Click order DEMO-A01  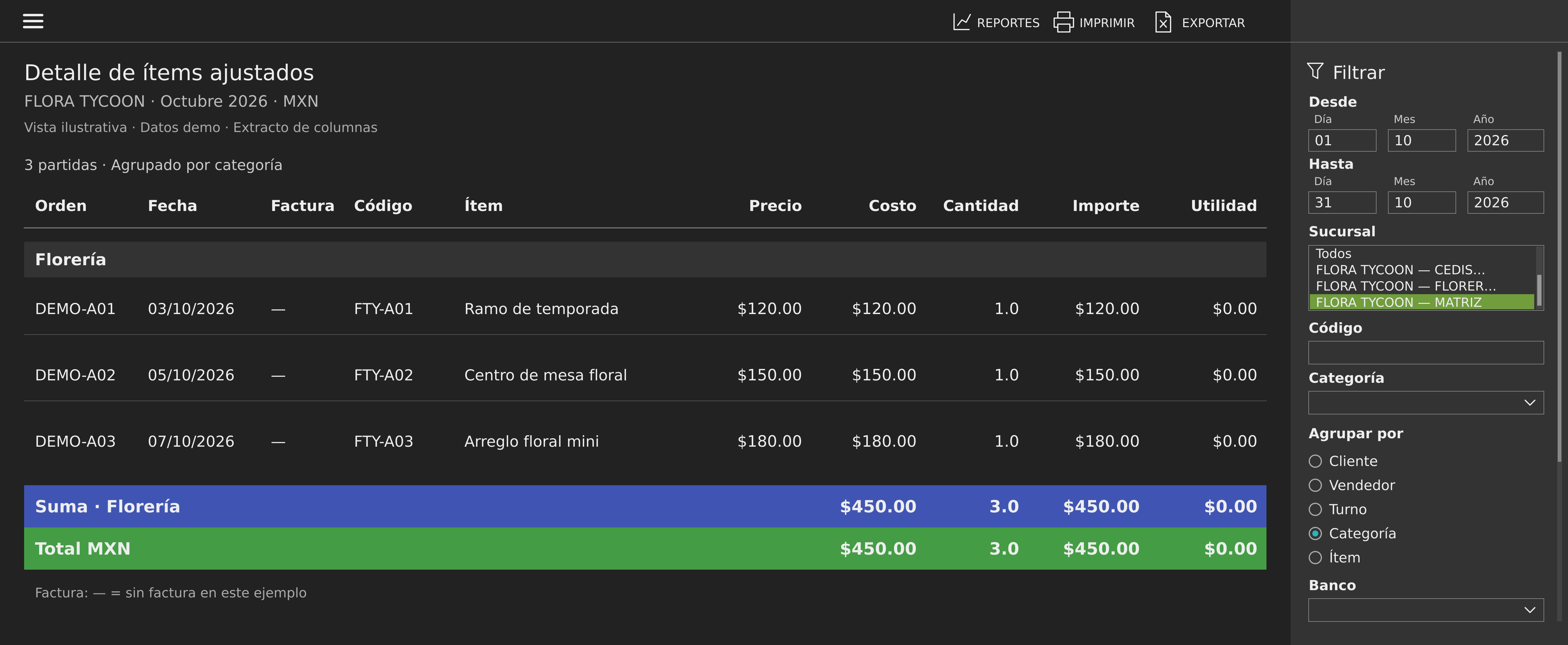tap(75, 309)
